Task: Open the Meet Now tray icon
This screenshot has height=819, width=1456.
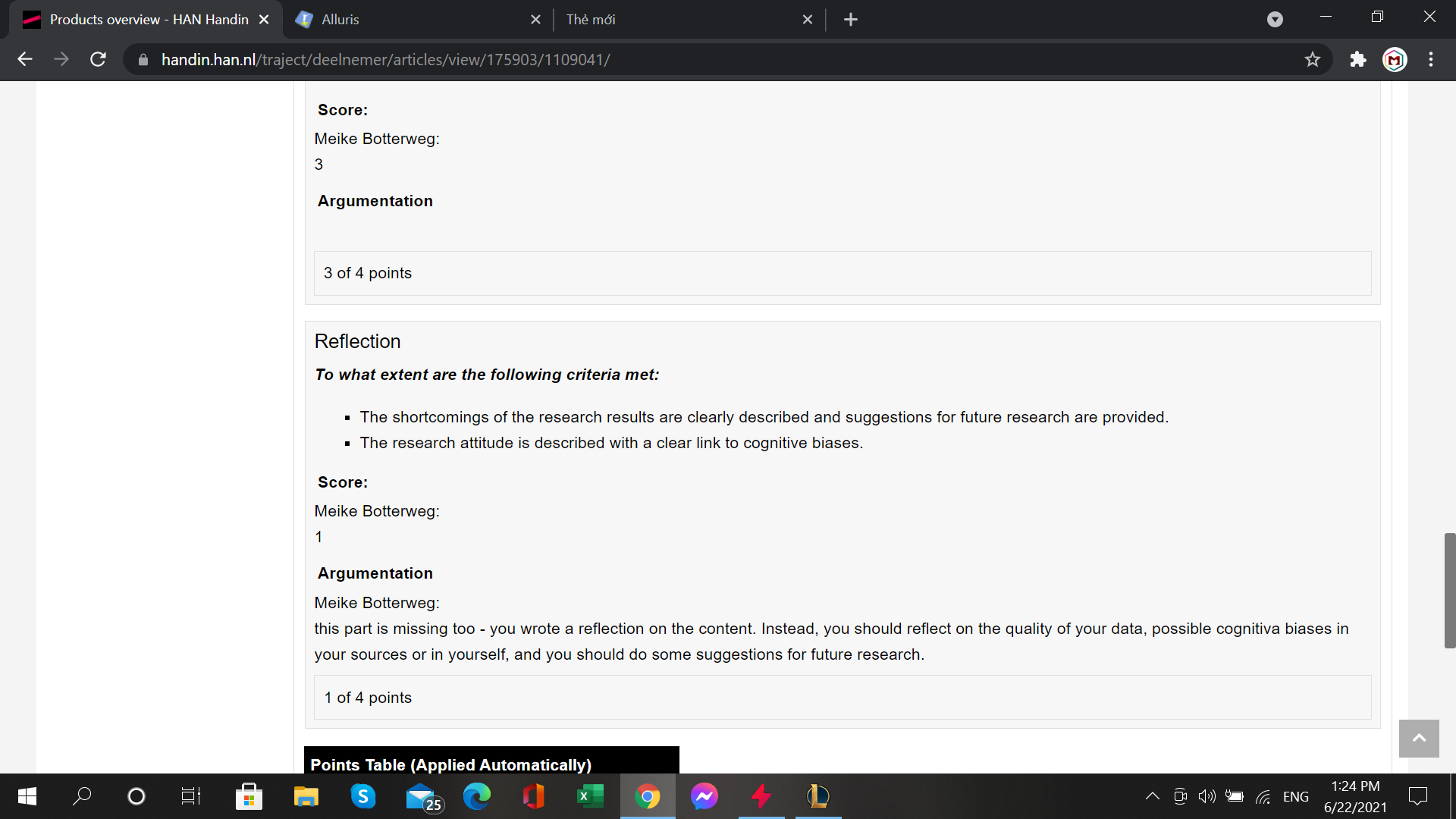Action: point(1180,796)
